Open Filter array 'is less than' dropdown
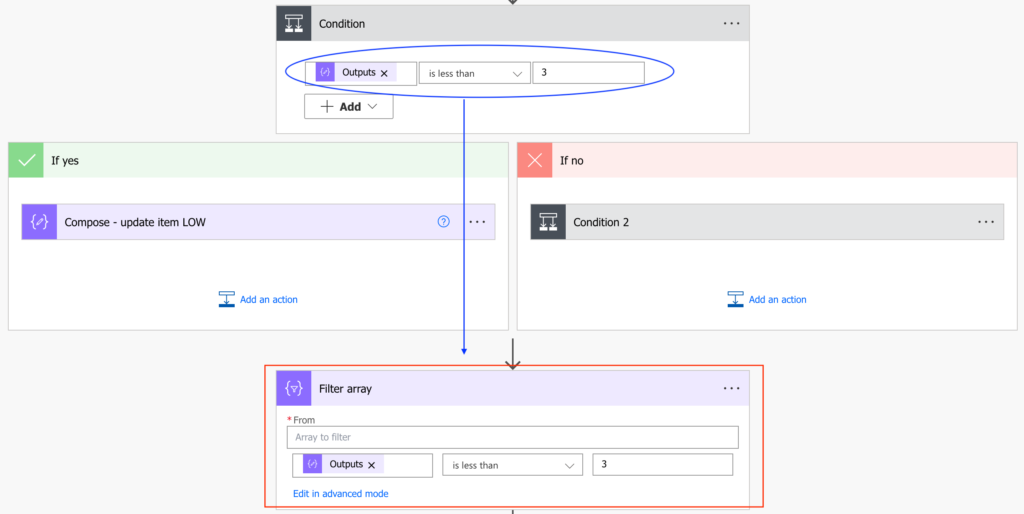Screen dimensions: 1024x514 tap(513, 465)
